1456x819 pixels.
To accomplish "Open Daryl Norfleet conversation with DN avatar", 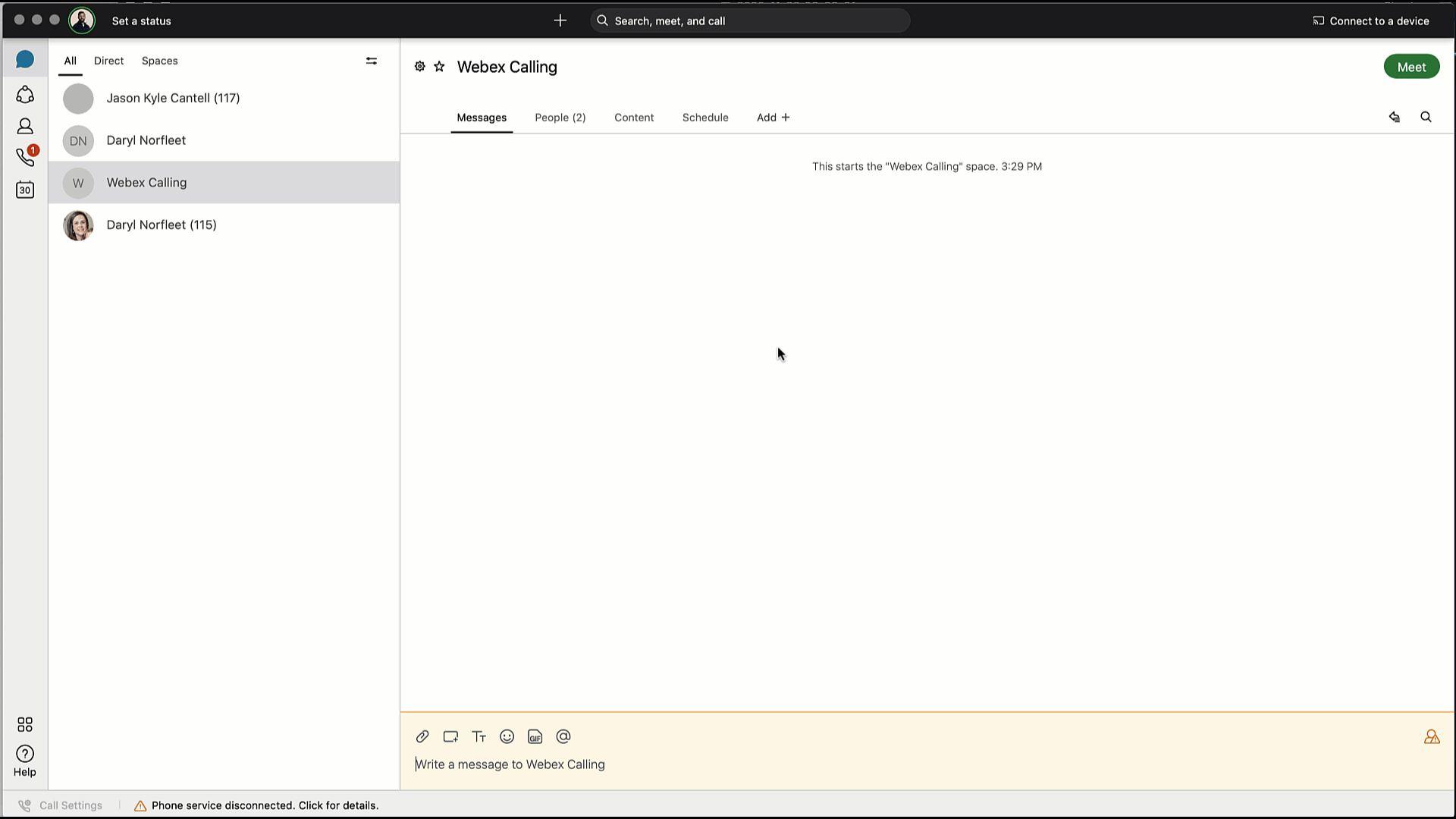I will (224, 140).
